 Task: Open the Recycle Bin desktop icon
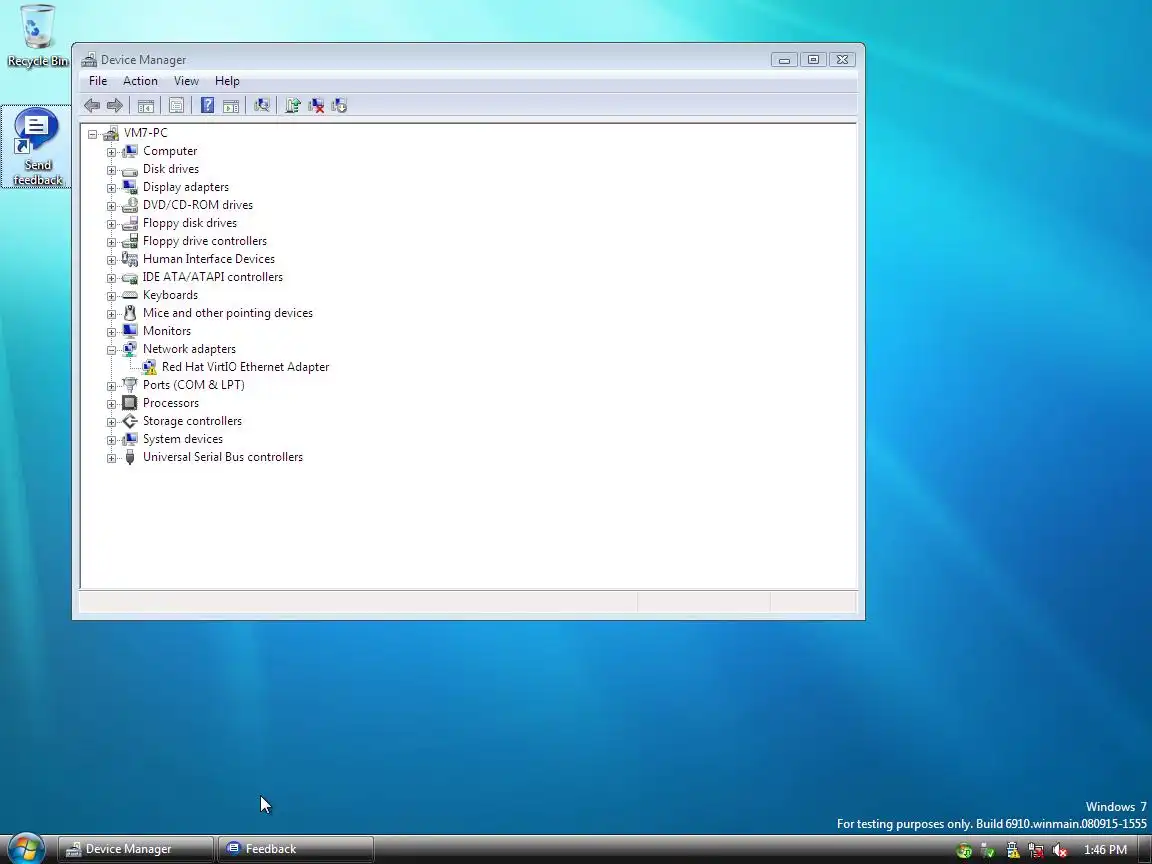coord(37,35)
